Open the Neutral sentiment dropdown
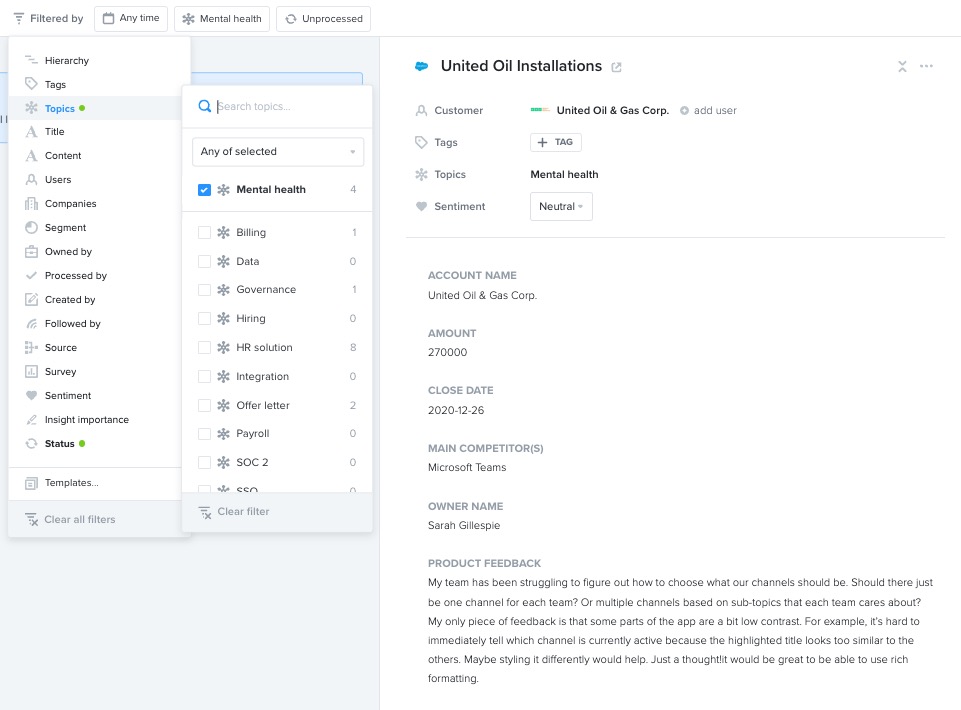Image resolution: width=961 pixels, height=710 pixels. click(x=561, y=207)
